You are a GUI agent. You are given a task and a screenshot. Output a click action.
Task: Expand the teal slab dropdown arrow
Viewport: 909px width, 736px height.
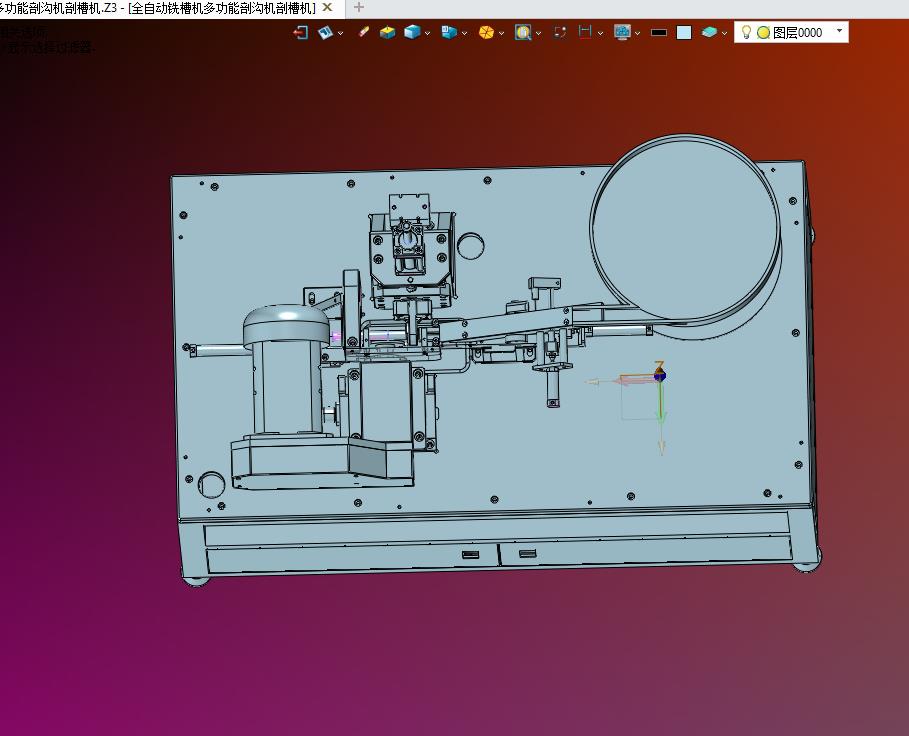(x=724, y=33)
